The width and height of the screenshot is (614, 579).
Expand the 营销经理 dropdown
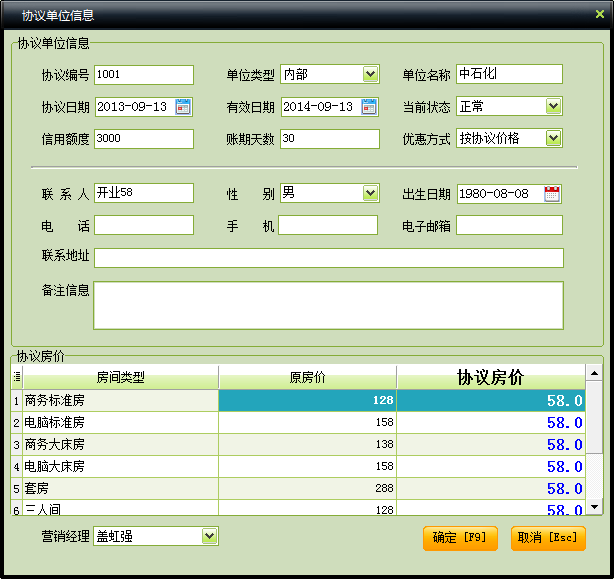[x=209, y=536]
